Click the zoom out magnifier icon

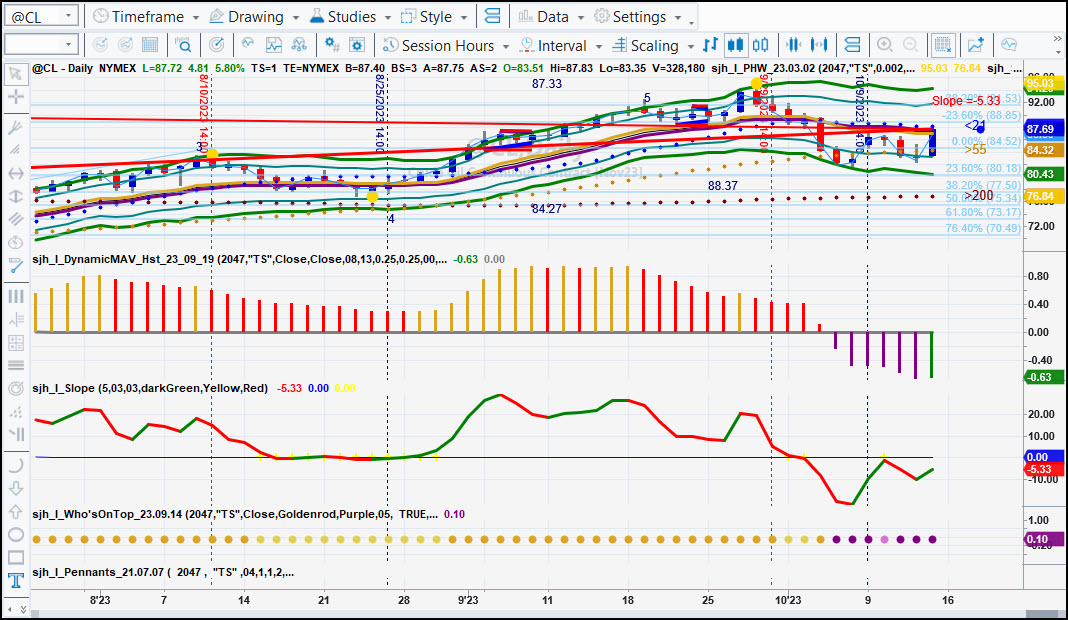[910, 45]
